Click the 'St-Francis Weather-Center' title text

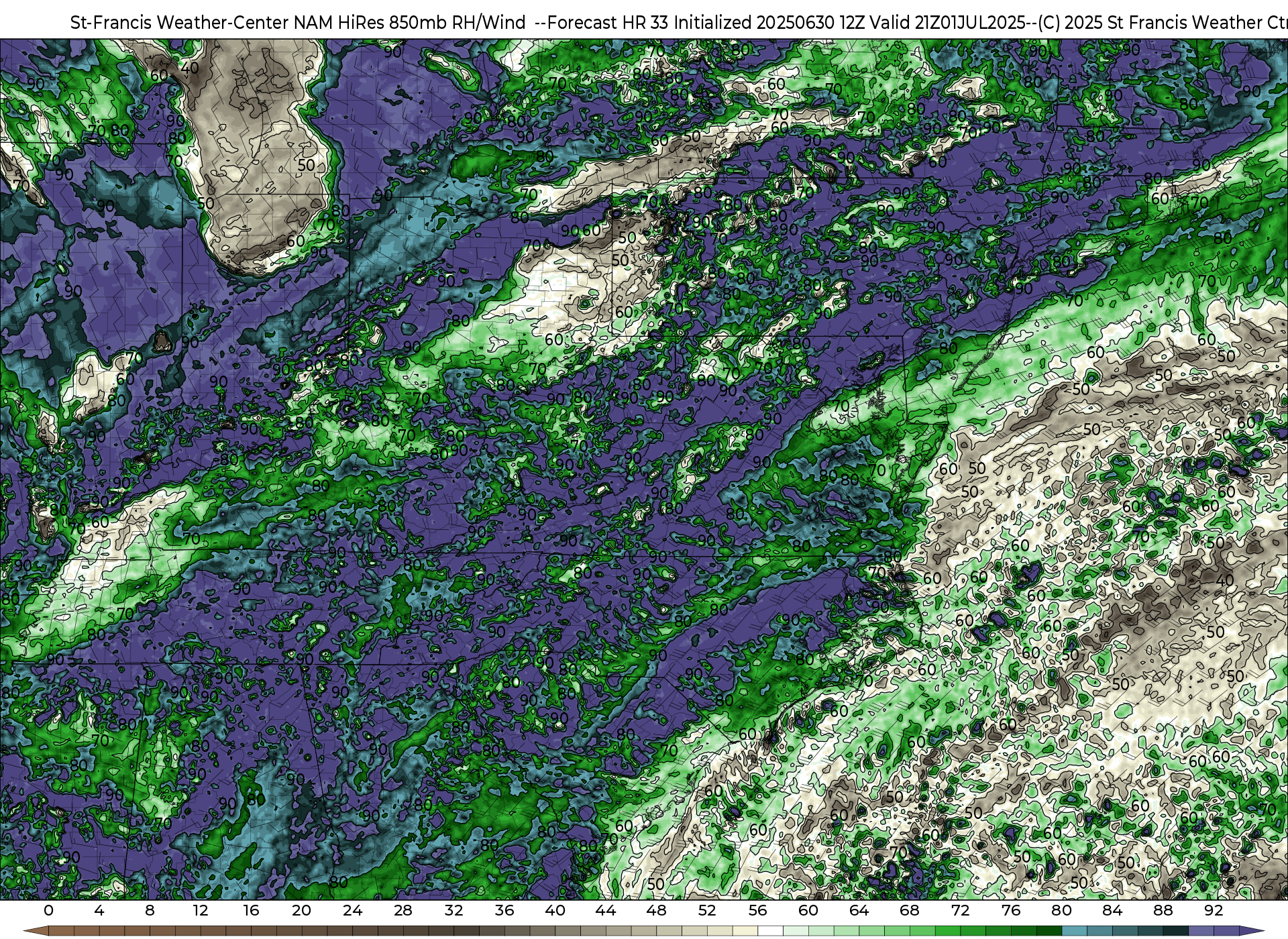tap(180, 22)
